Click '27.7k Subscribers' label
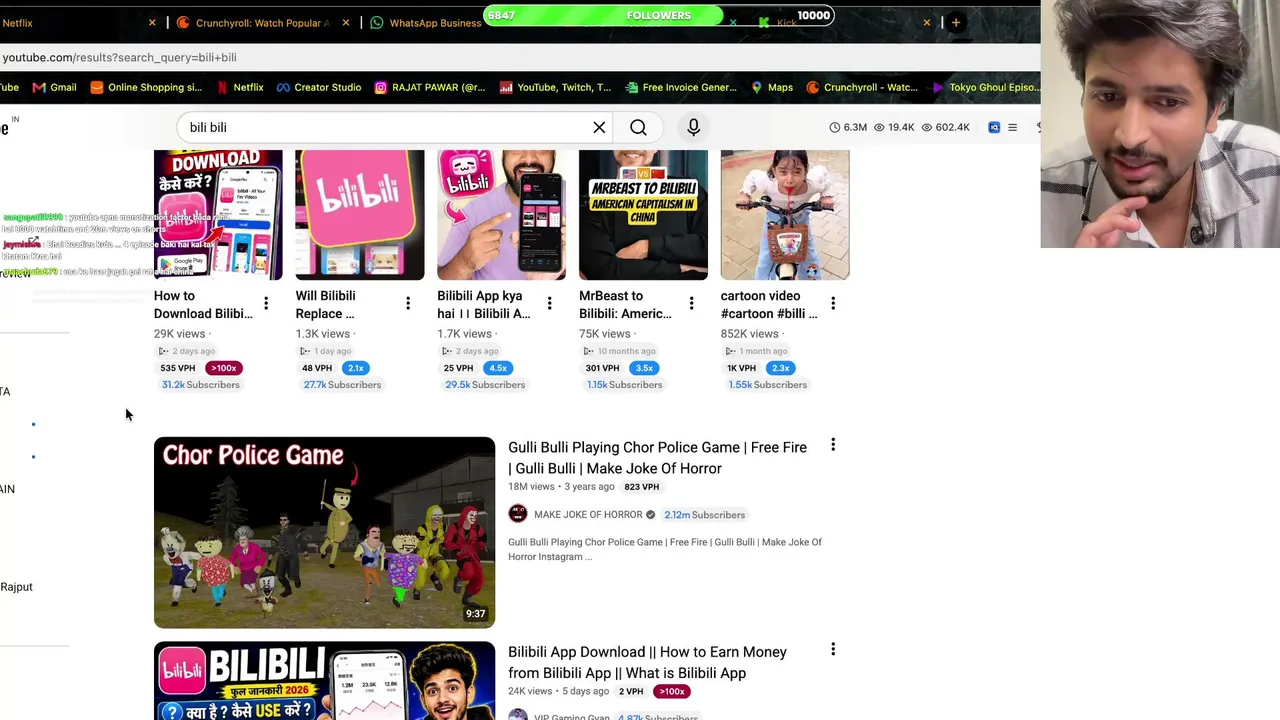This screenshot has width=1280, height=720. point(342,385)
